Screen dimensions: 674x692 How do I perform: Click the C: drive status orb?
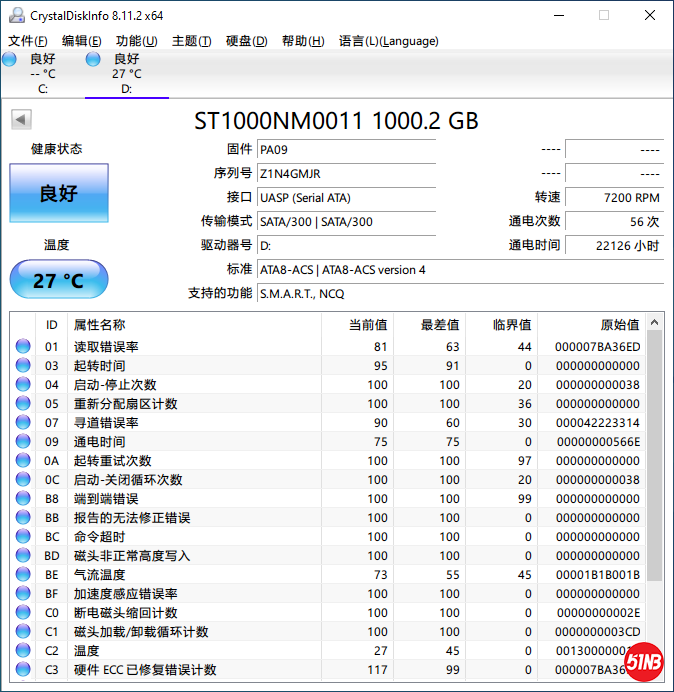pos(10,60)
